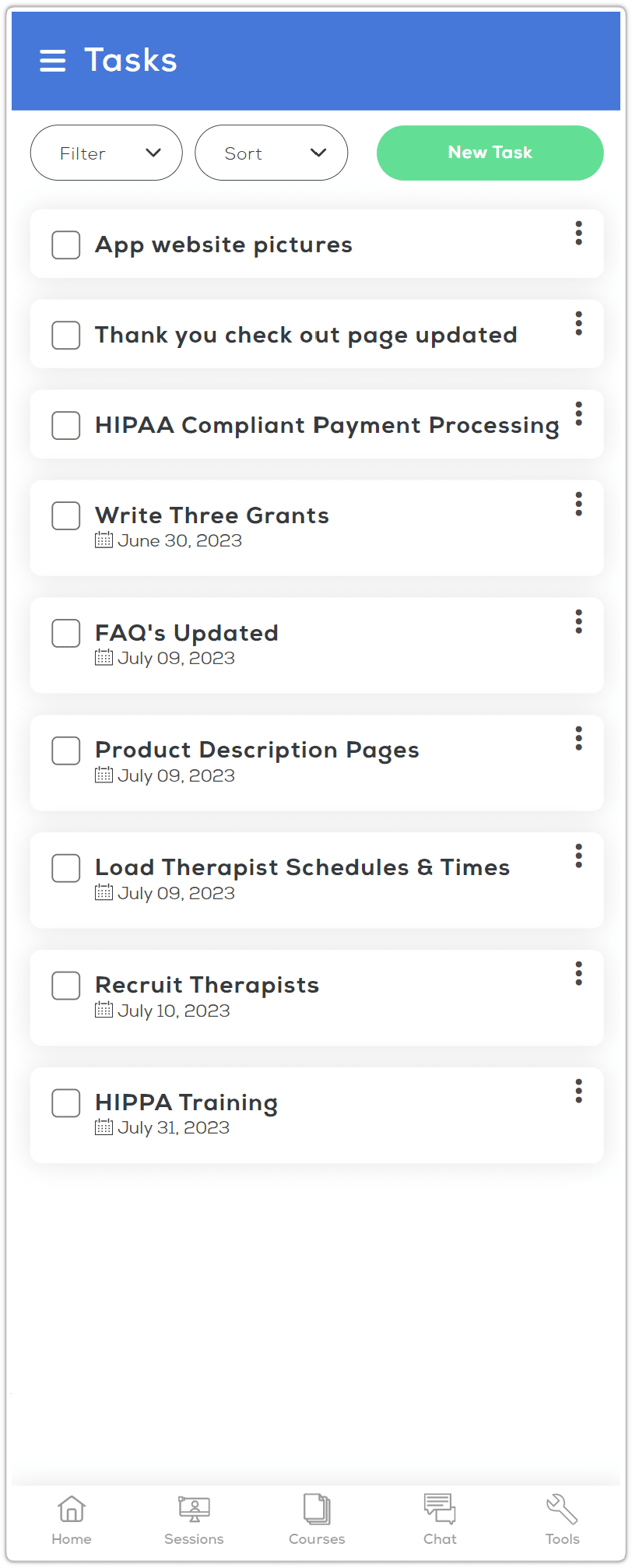The height and width of the screenshot is (1568, 632).
Task: Open the Recruit Therapists task title
Action: (x=207, y=985)
